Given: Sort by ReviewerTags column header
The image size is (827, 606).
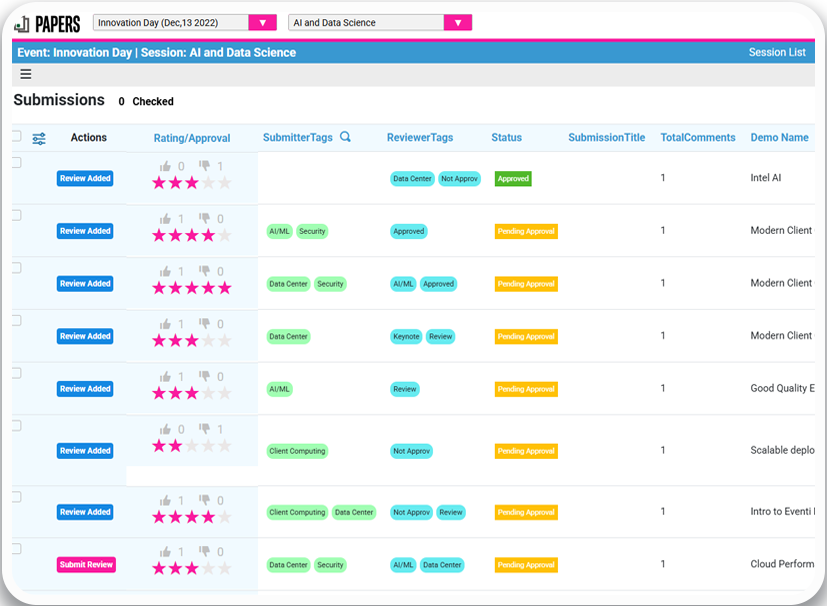Looking at the screenshot, I should coord(420,138).
